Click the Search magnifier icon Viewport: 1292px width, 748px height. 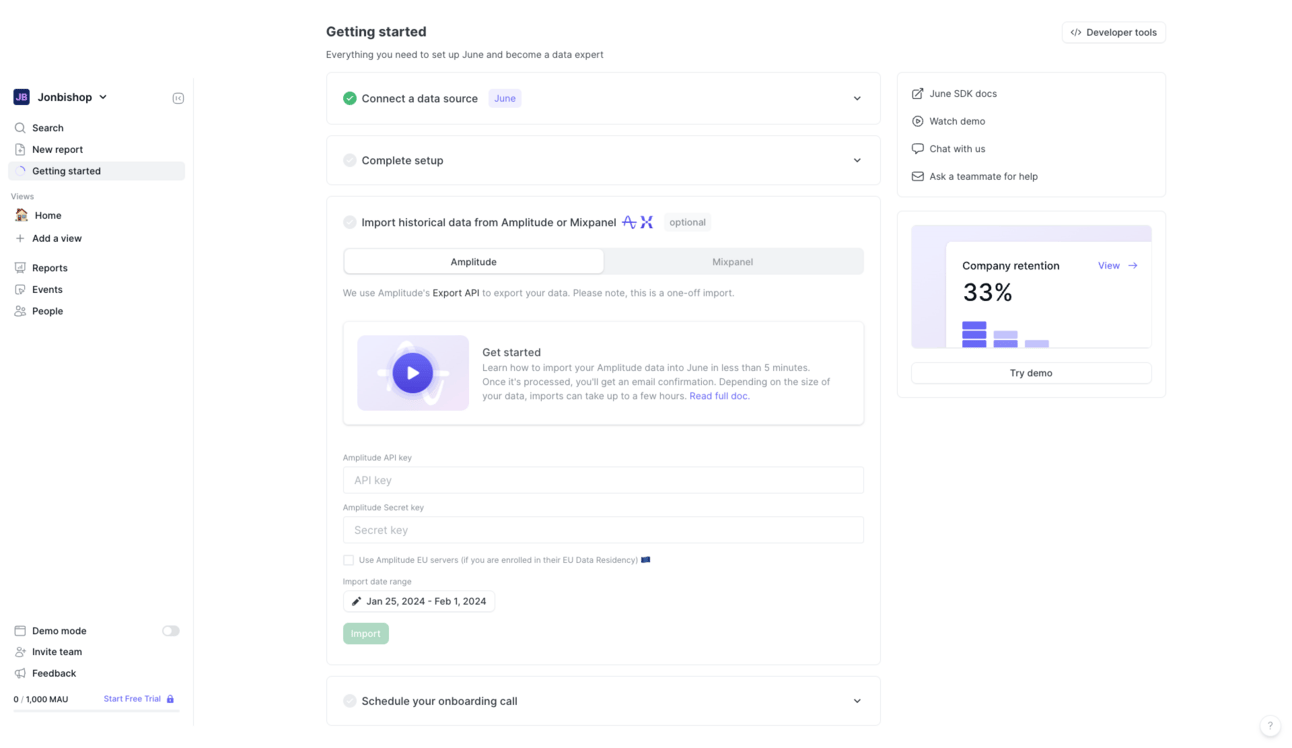coord(20,128)
